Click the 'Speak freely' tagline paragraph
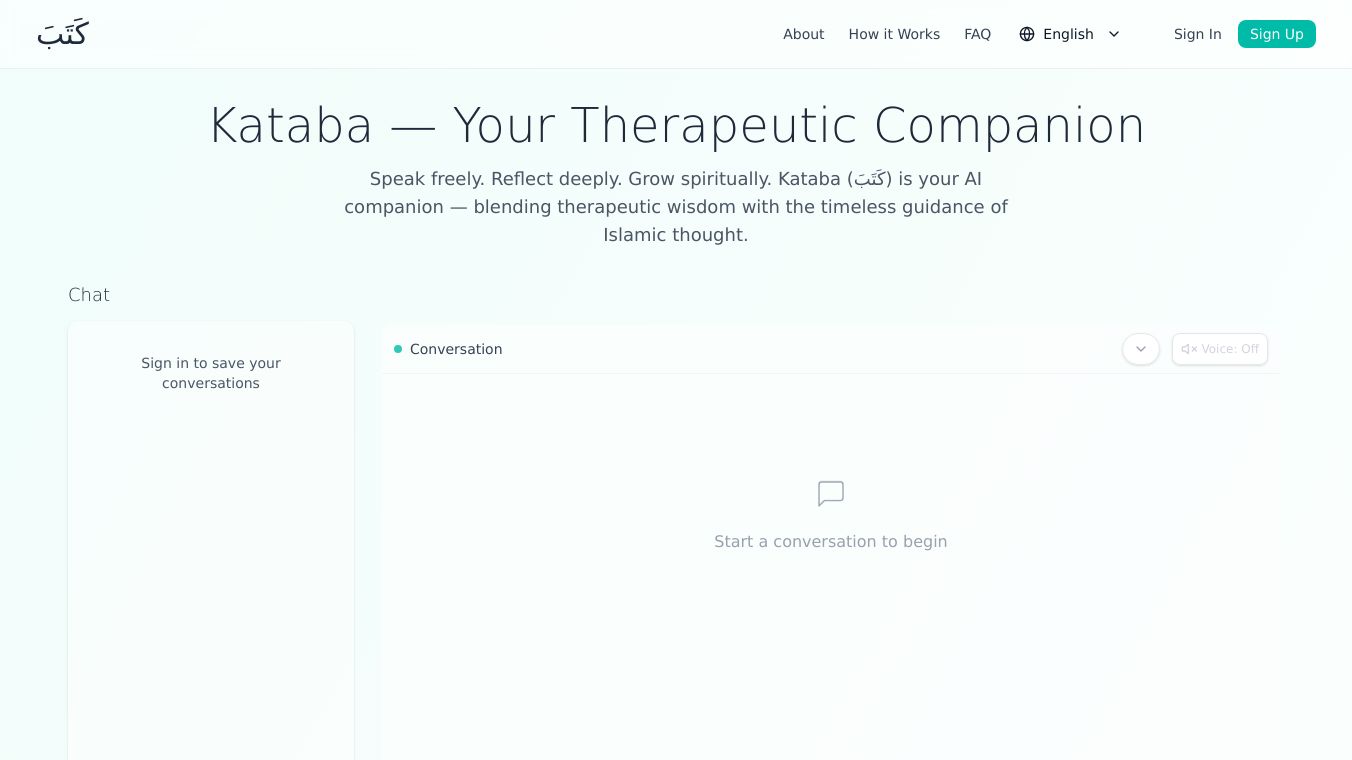This screenshot has width=1352, height=760. [676, 207]
